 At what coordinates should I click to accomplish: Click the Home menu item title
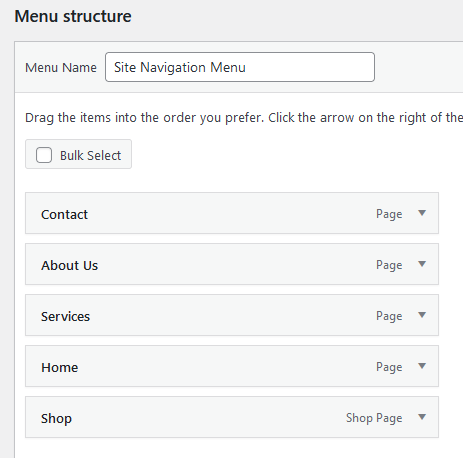point(59,367)
